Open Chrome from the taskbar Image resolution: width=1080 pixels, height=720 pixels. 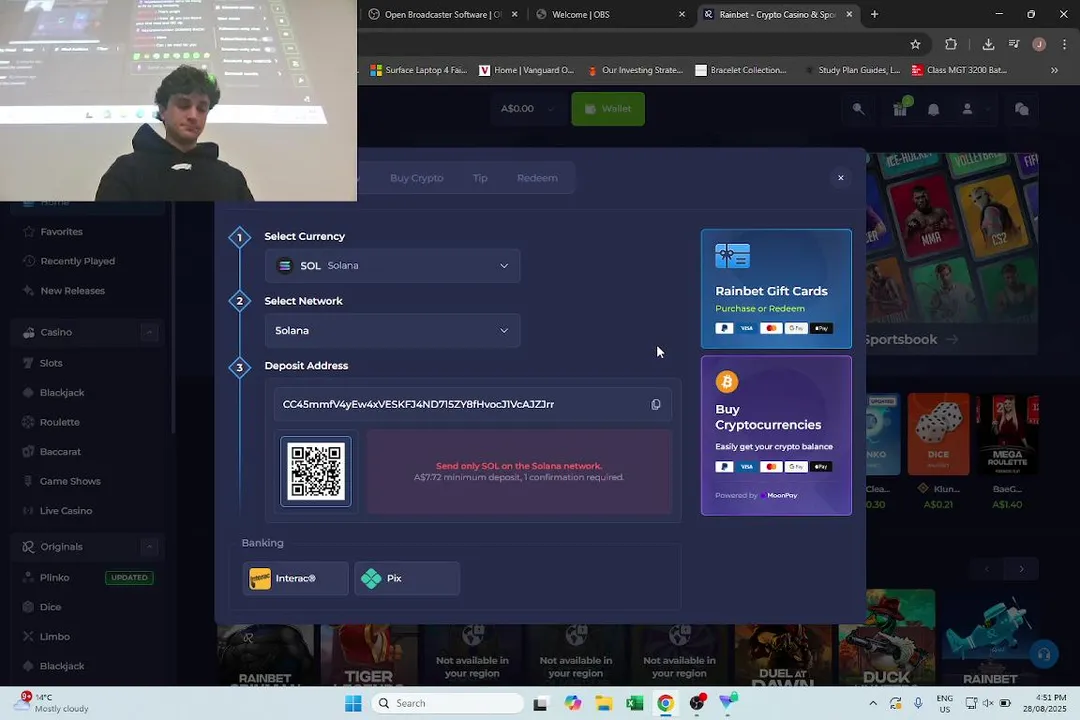[x=665, y=703]
